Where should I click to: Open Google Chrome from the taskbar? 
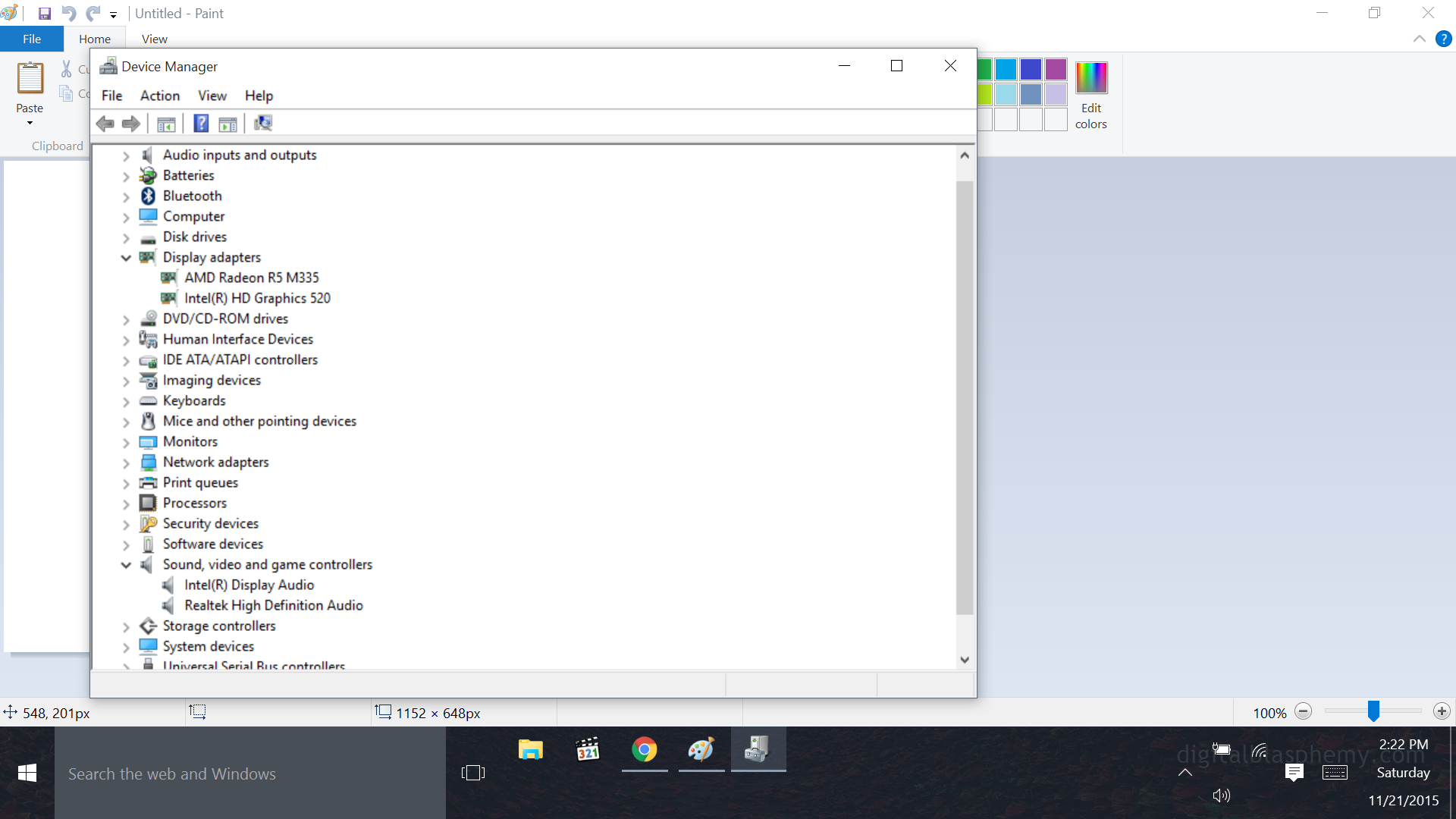[x=644, y=750]
